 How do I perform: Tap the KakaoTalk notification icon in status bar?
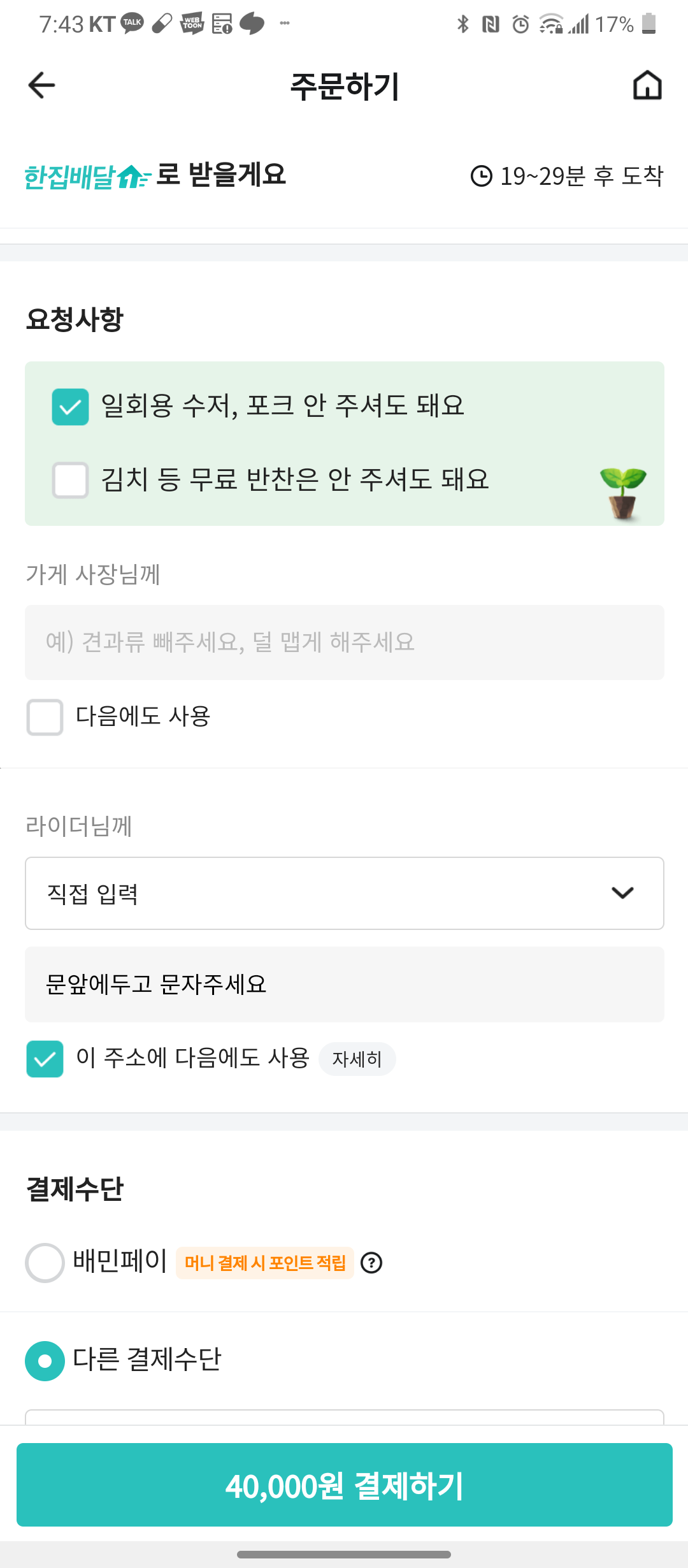coord(133,24)
